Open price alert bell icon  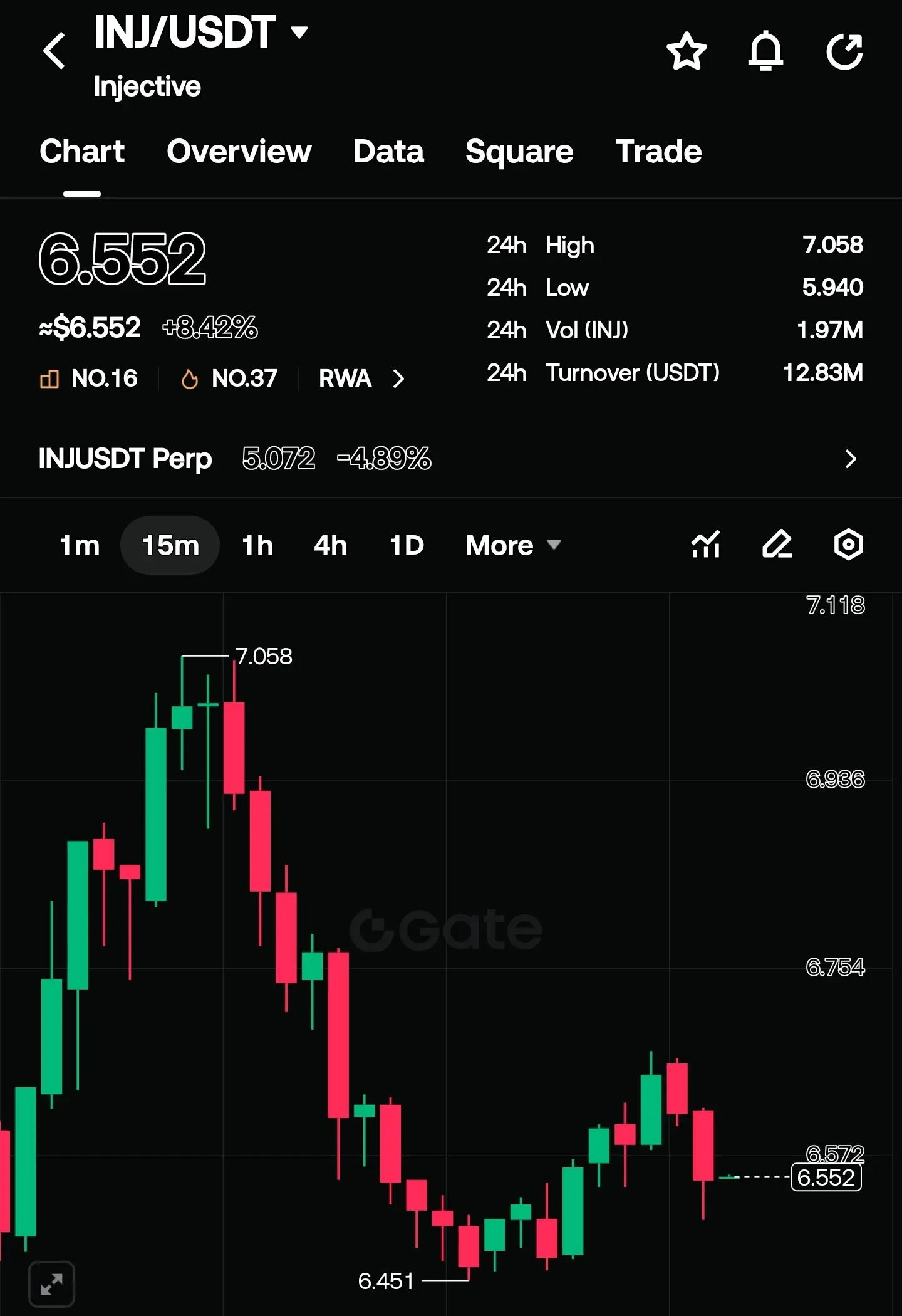(765, 51)
